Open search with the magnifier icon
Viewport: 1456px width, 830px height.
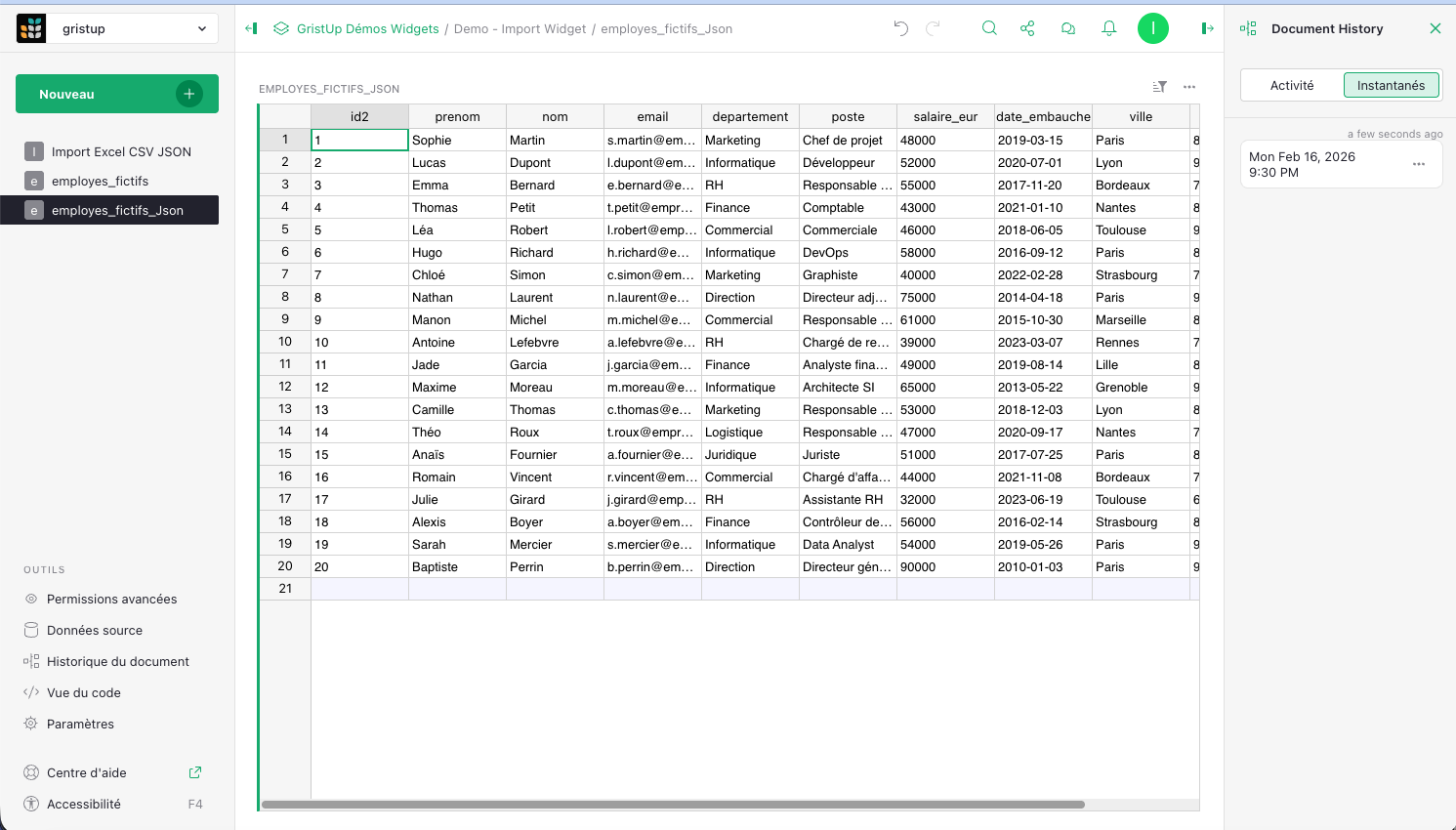pyautogui.click(x=989, y=28)
